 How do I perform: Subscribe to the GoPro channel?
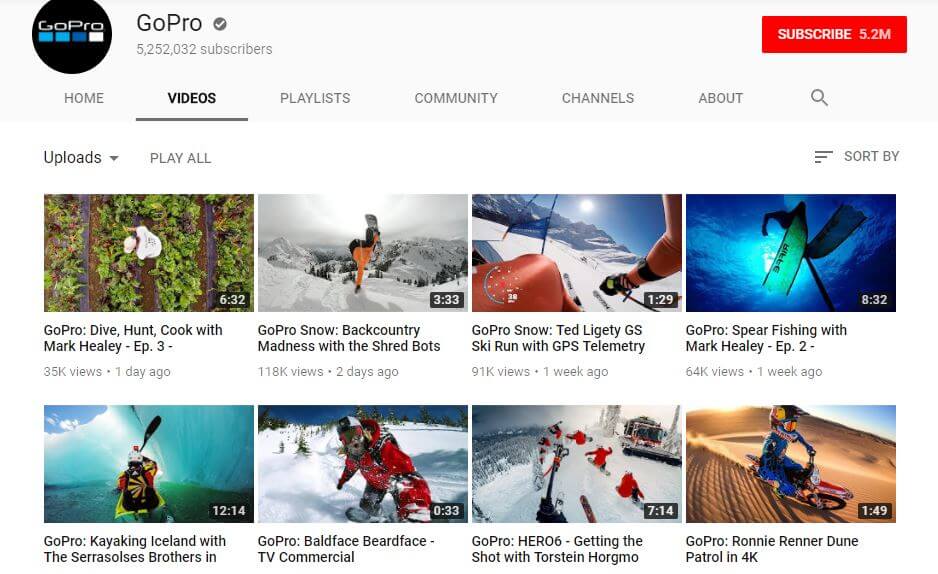[x=834, y=34]
